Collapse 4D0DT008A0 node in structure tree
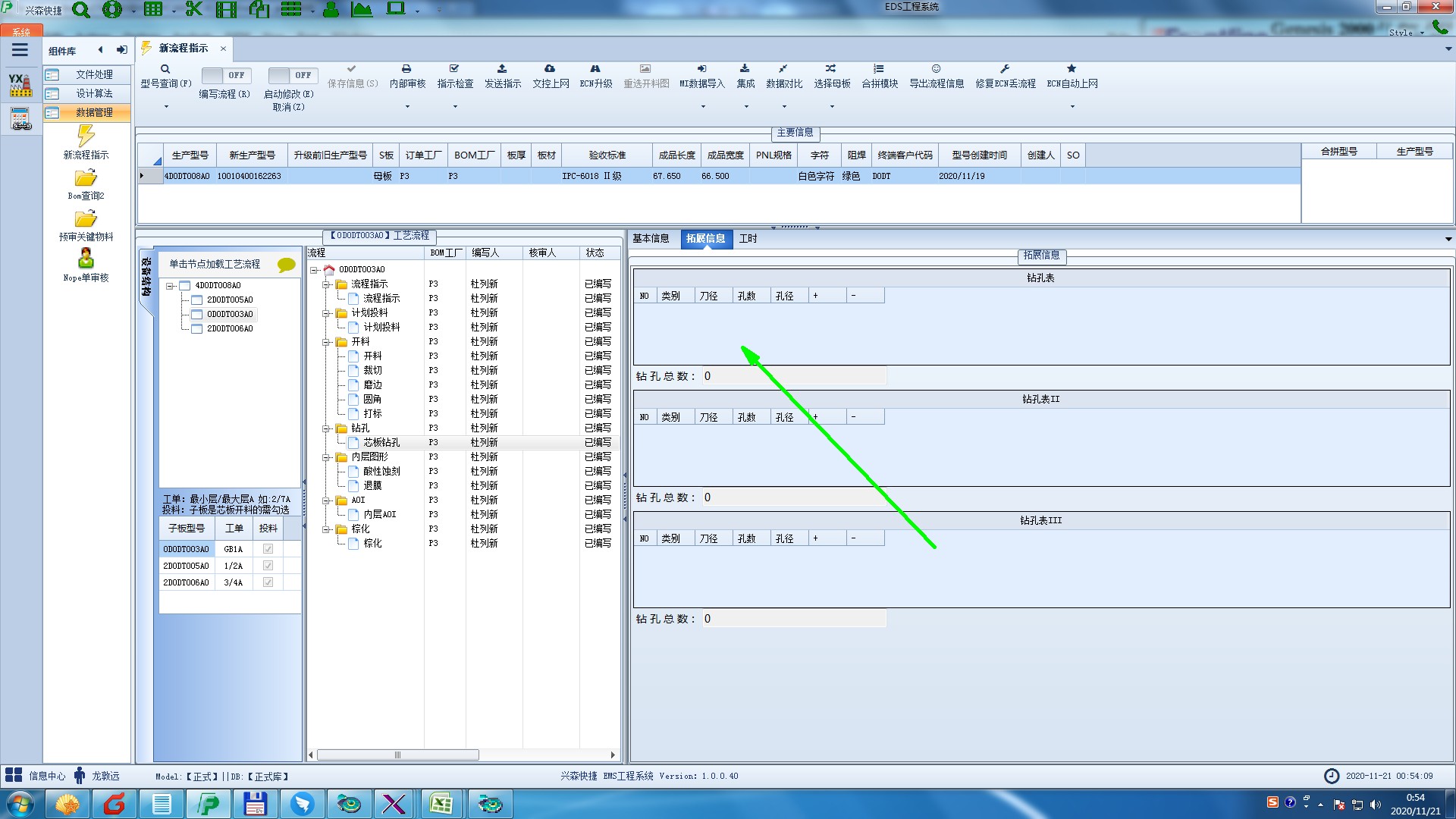The image size is (1456, 819). point(170,286)
